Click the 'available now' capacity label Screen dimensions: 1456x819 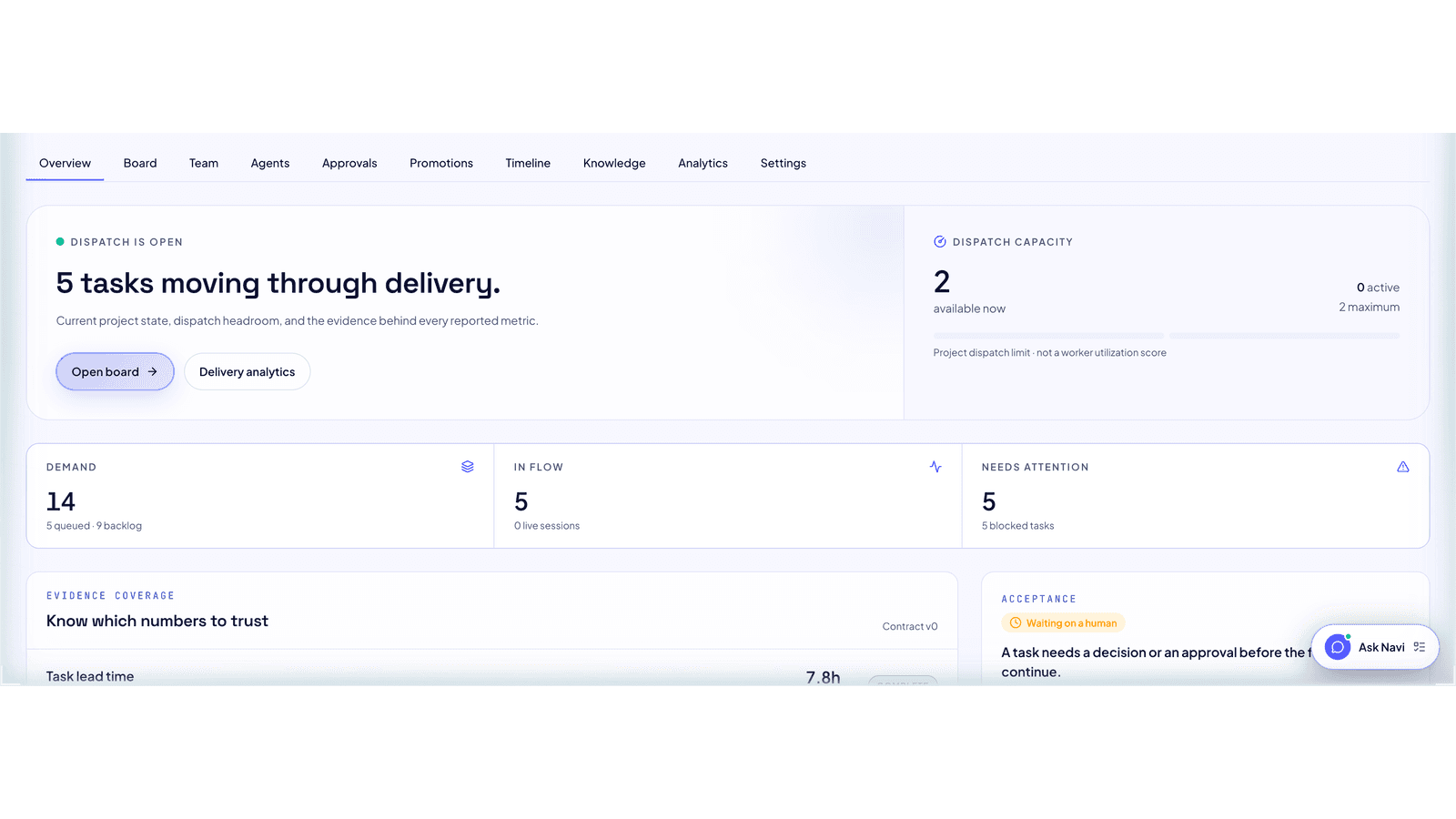coord(969,308)
